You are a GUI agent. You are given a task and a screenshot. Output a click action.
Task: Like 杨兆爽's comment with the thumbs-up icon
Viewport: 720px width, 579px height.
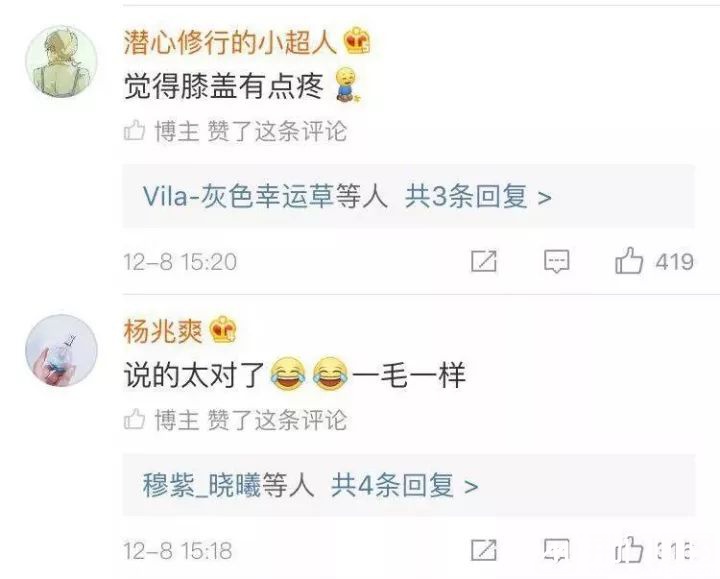(629, 550)
